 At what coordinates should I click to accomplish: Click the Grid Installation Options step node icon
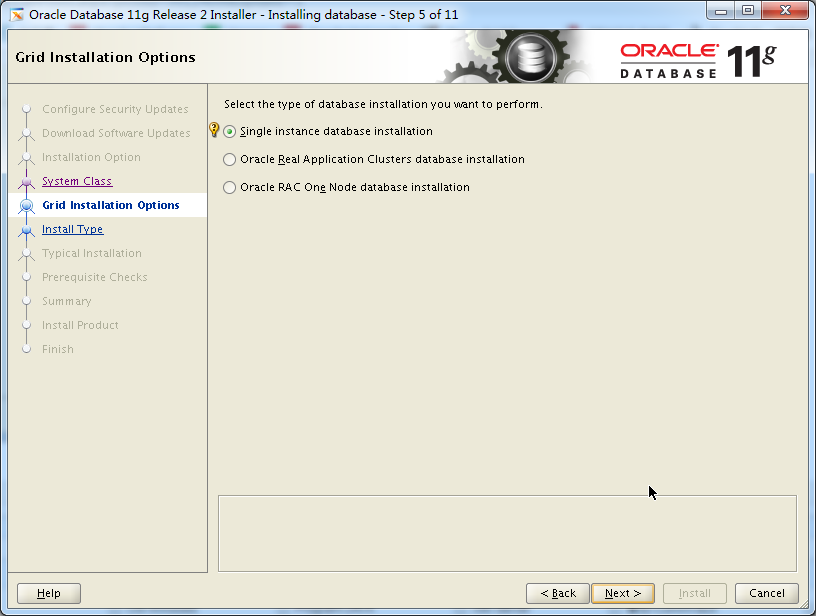(x=27, y=206)
